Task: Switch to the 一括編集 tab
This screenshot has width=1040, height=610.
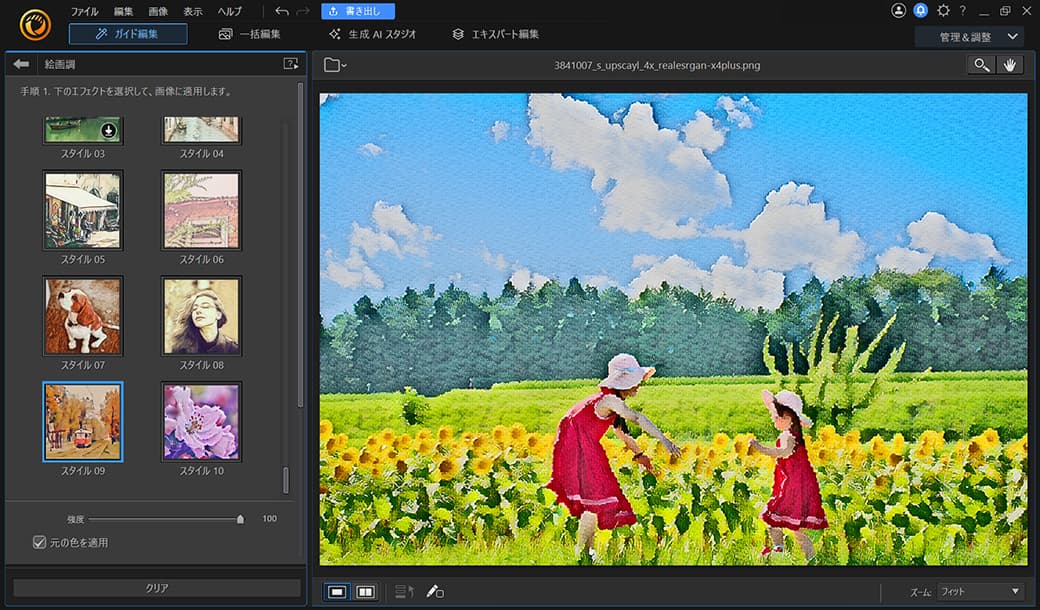Action: (x=250, y=33)
